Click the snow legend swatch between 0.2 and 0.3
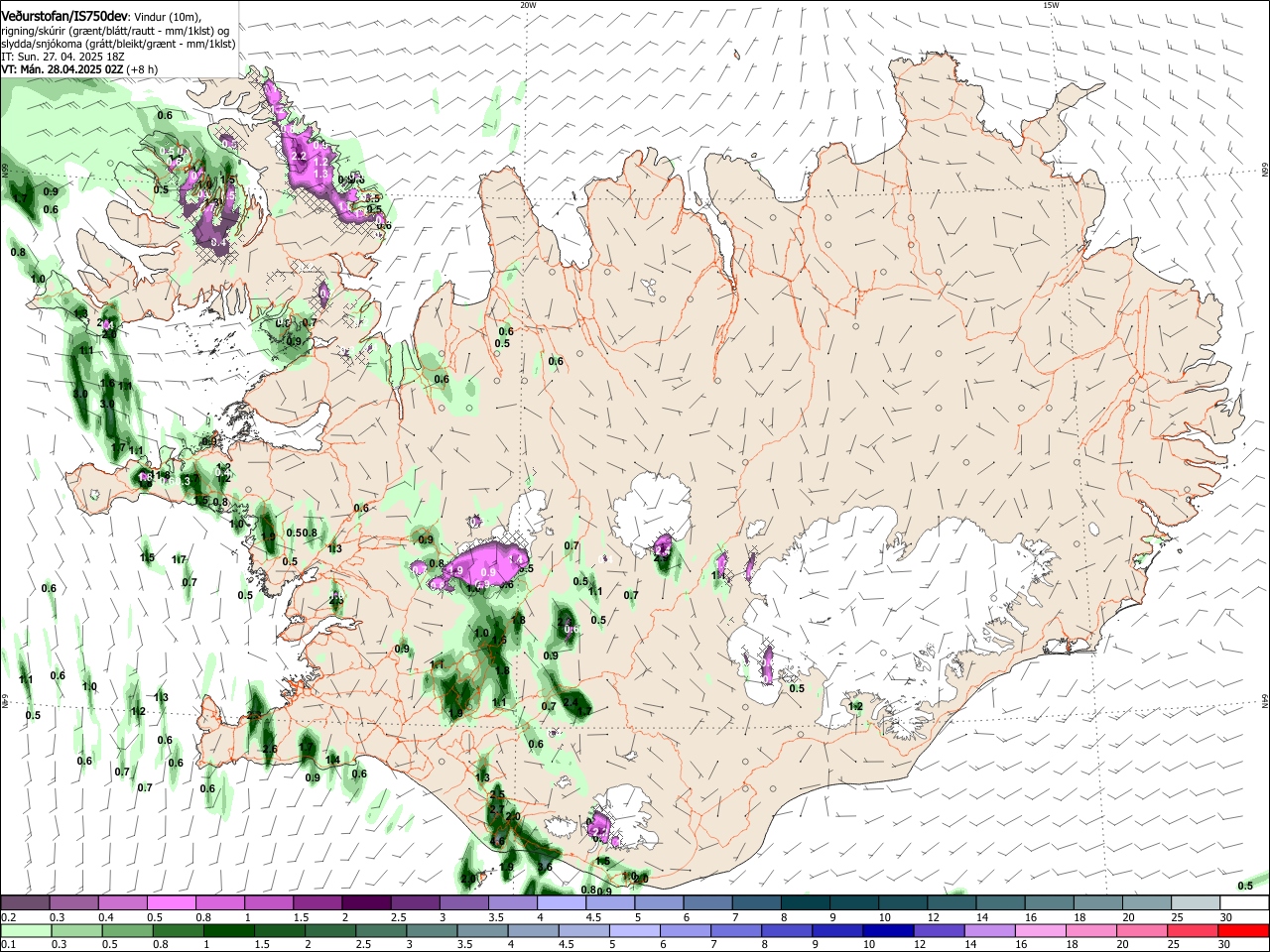Viewport: 1270px width, 952px height. click(x=26, y=902)
